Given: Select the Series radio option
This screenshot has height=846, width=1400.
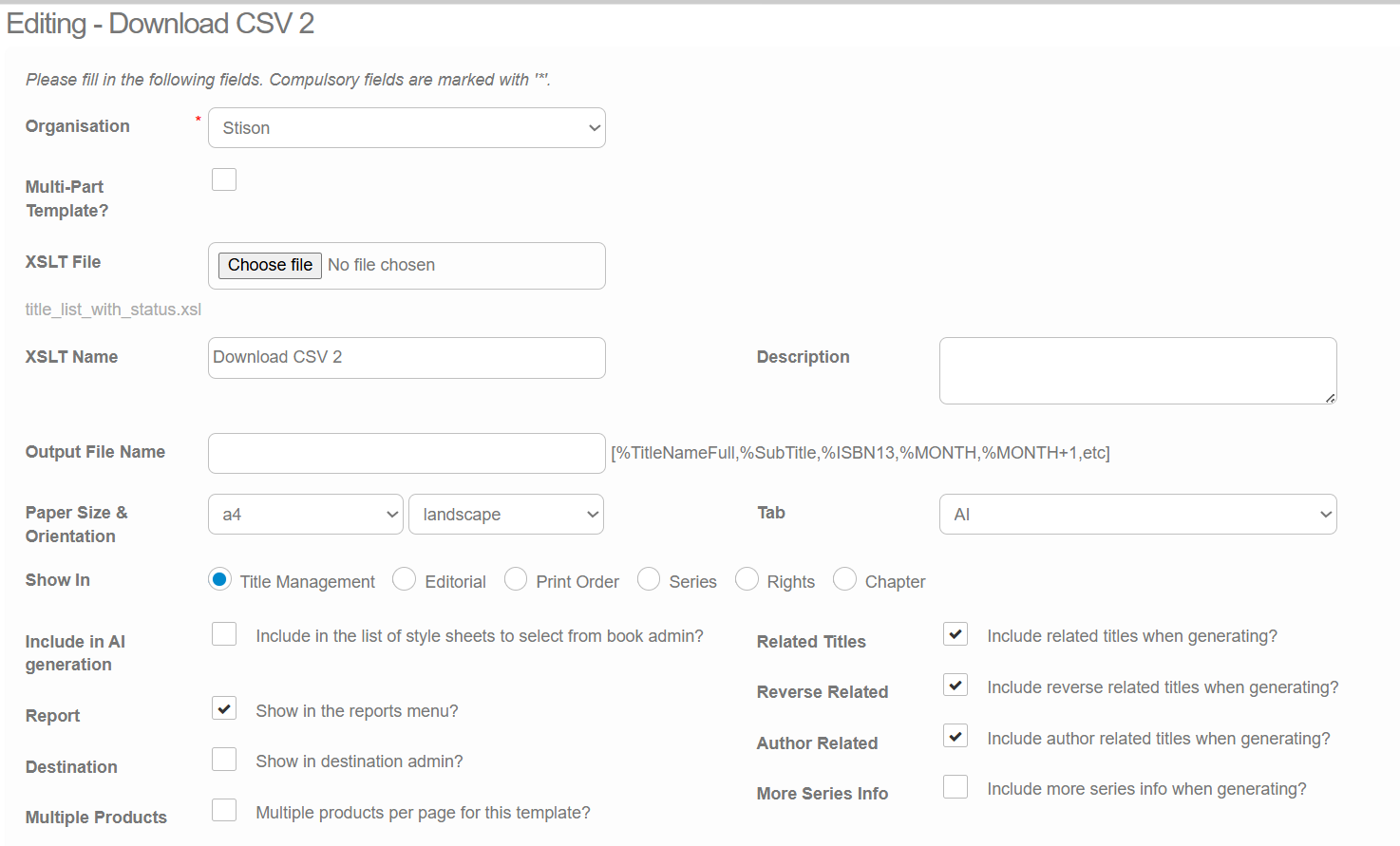Looking at the screenshot, I should (649, 579).
